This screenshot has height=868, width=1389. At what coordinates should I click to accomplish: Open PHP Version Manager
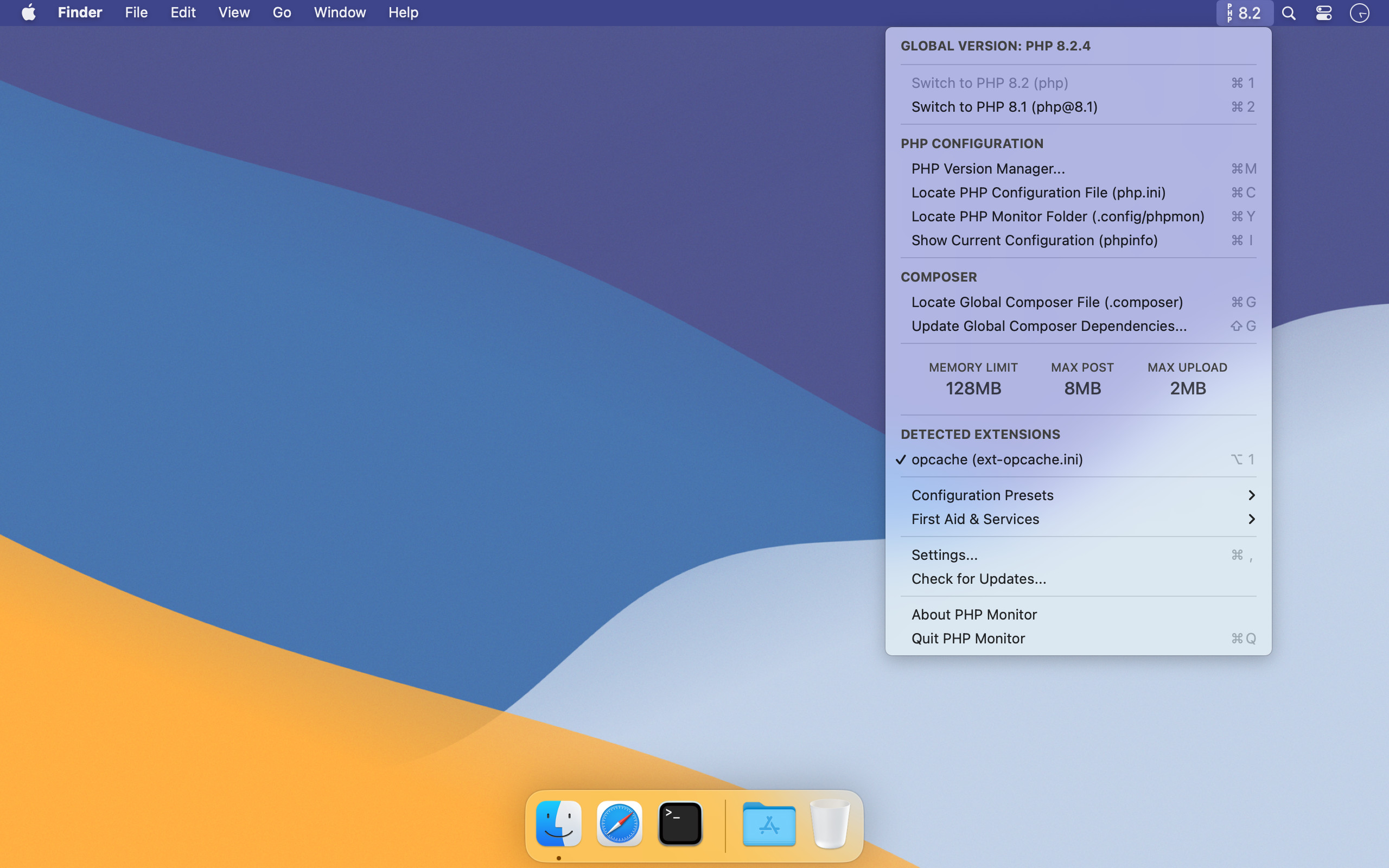[1079, 169]
